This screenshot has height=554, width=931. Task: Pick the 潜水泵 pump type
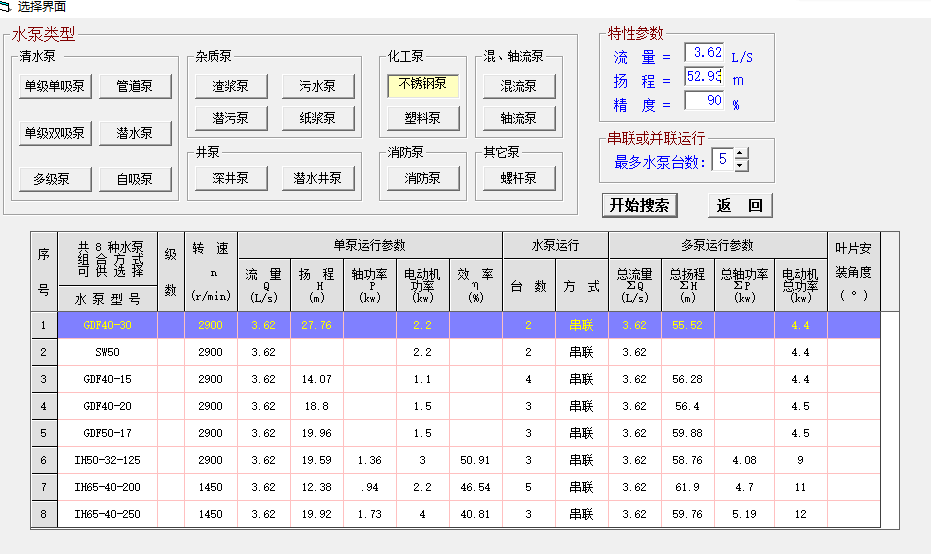pyautogui.click(x=135, y=133)
